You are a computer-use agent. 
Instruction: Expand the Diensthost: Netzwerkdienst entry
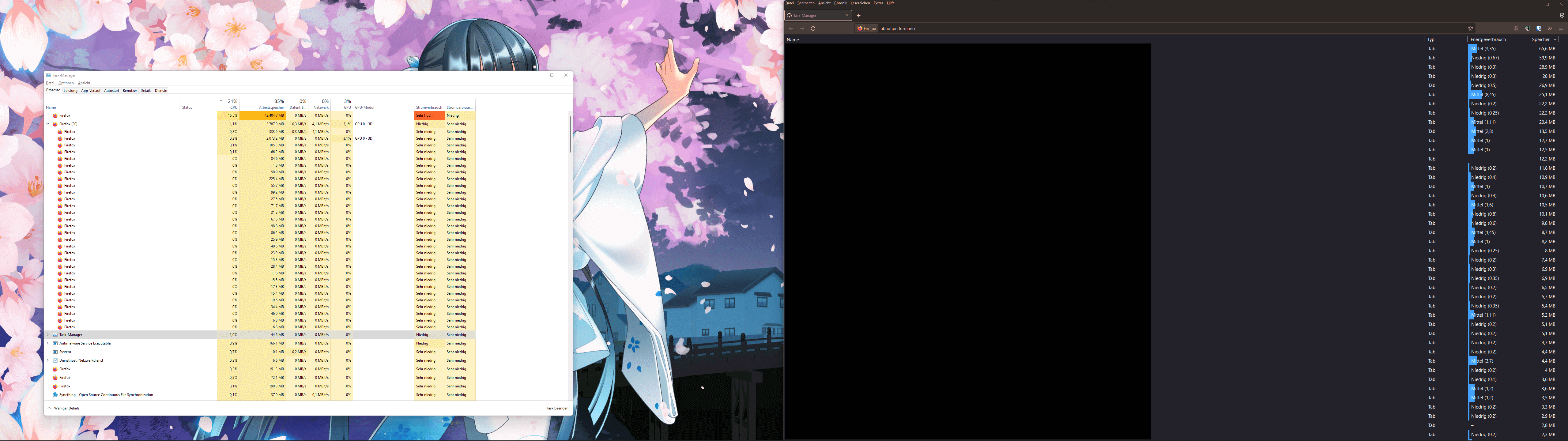click(48, 360)
